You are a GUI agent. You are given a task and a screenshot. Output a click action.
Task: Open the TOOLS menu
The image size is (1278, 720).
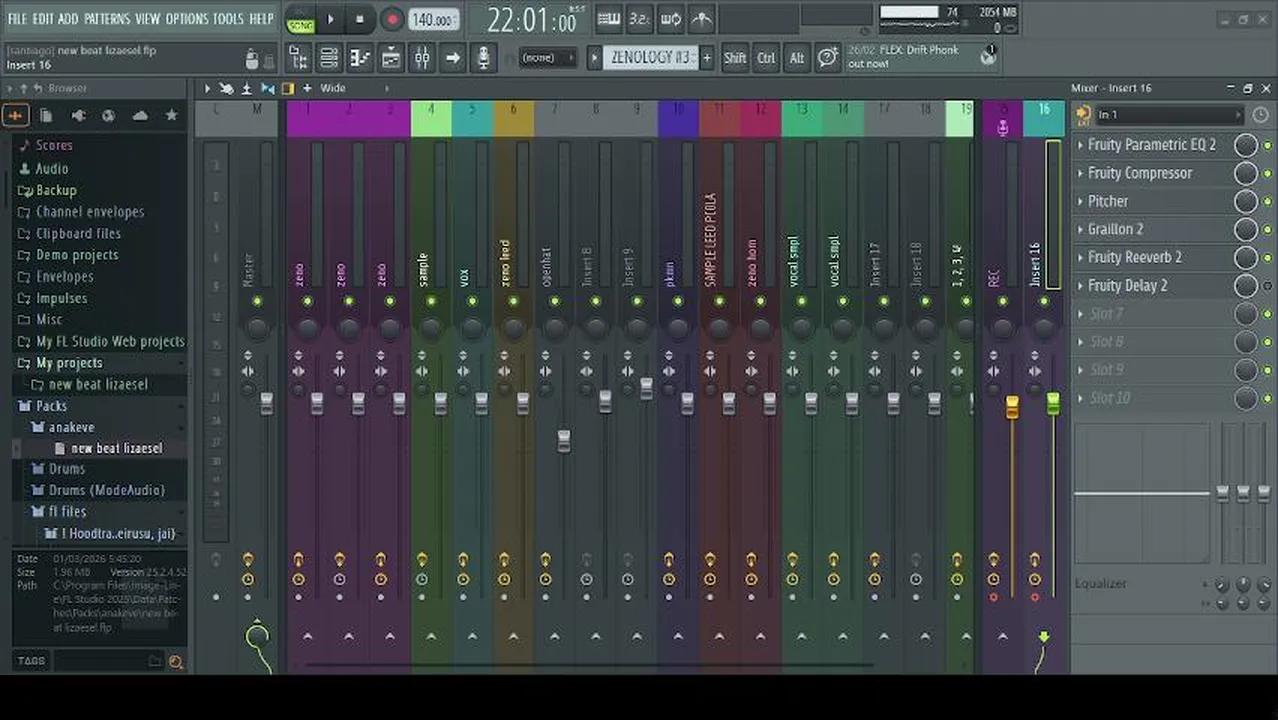(228, 19)
